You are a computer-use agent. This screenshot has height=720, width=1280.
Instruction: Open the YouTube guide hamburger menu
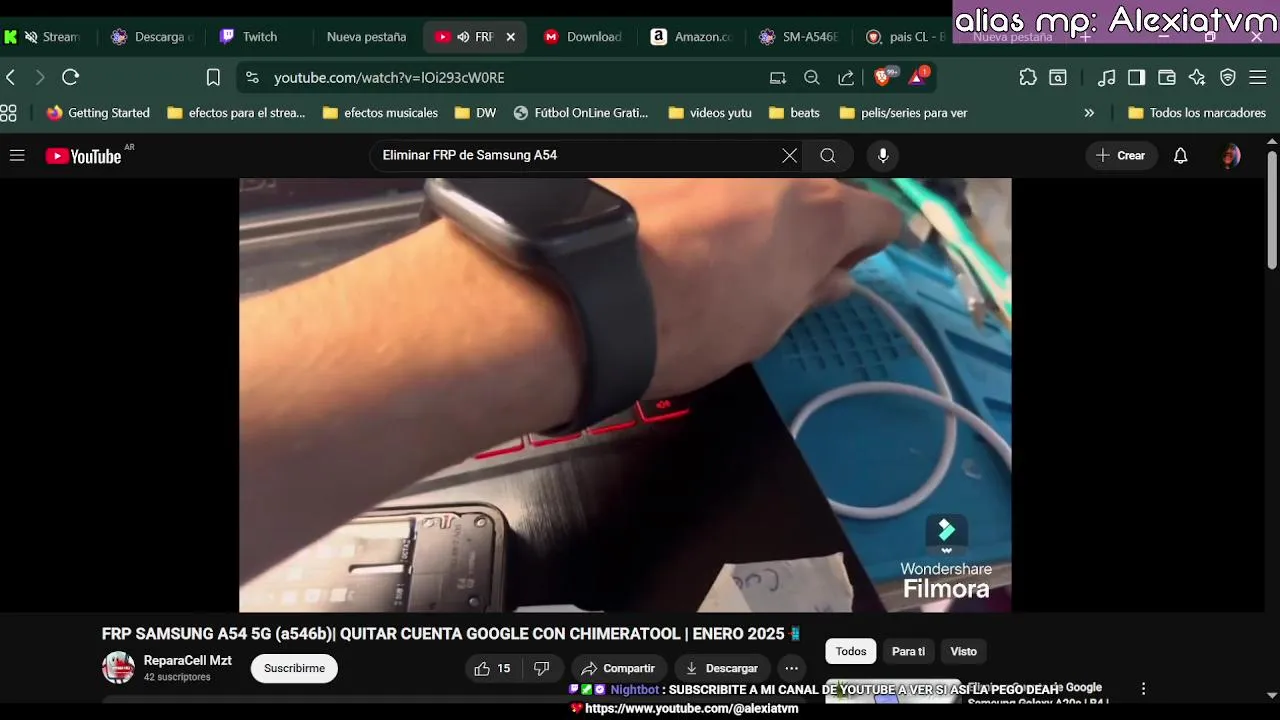click(x=17, y=155)
